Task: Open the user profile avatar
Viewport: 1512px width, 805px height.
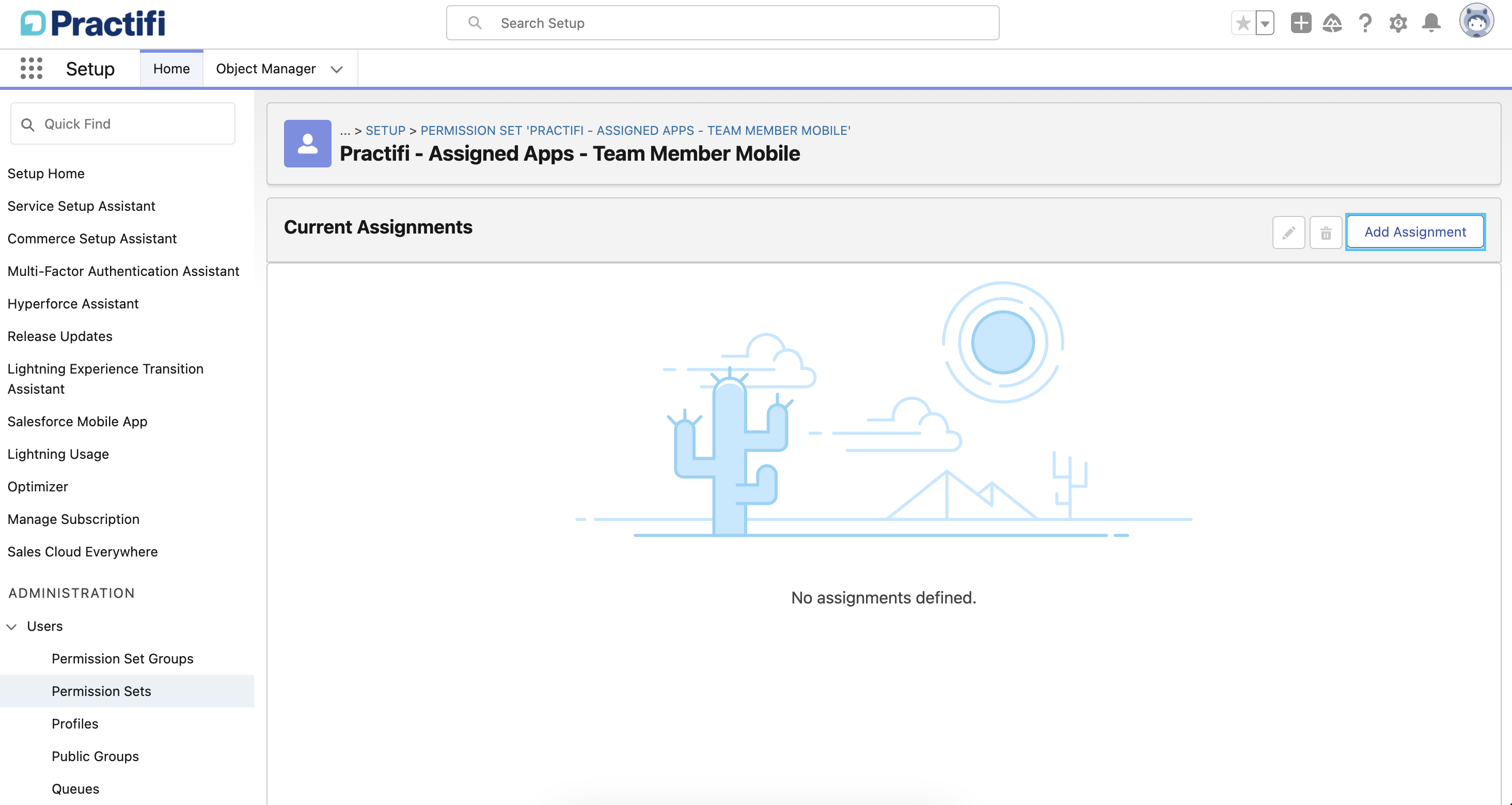Action: coord(1476,21)
